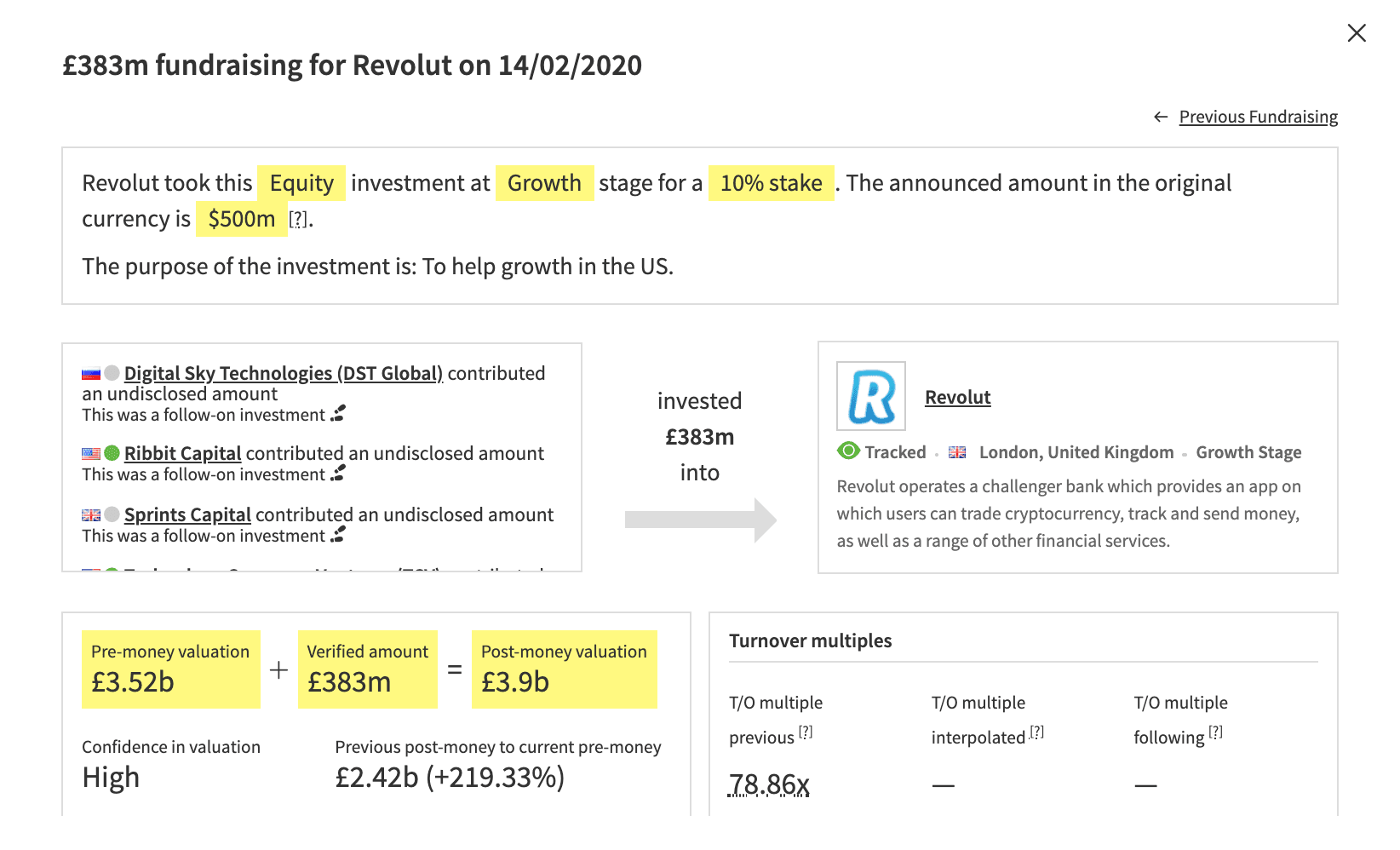1400x850 pixels.
Task: Open the Ribbit Capital investor link
Action: (183, 453)
